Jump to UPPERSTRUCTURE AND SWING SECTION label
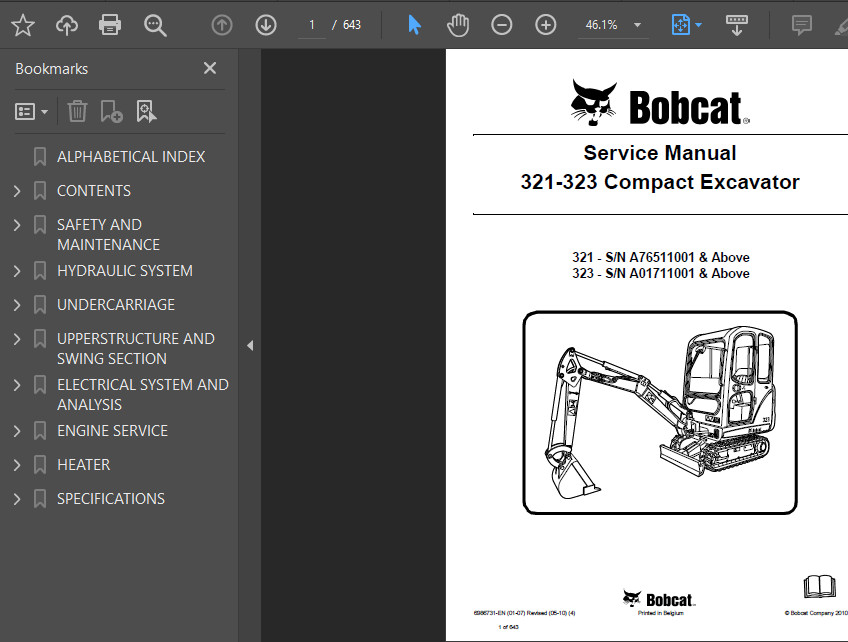This screenshot has width=848, height=642. 136,349
